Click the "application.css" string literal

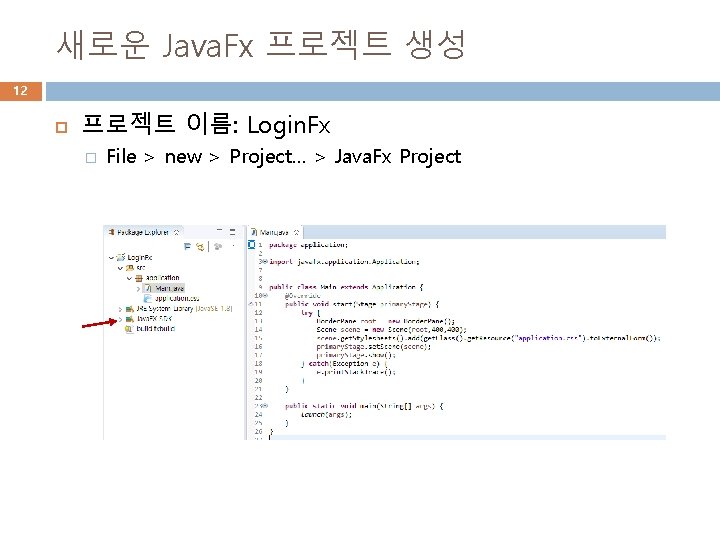pos(550,338)
